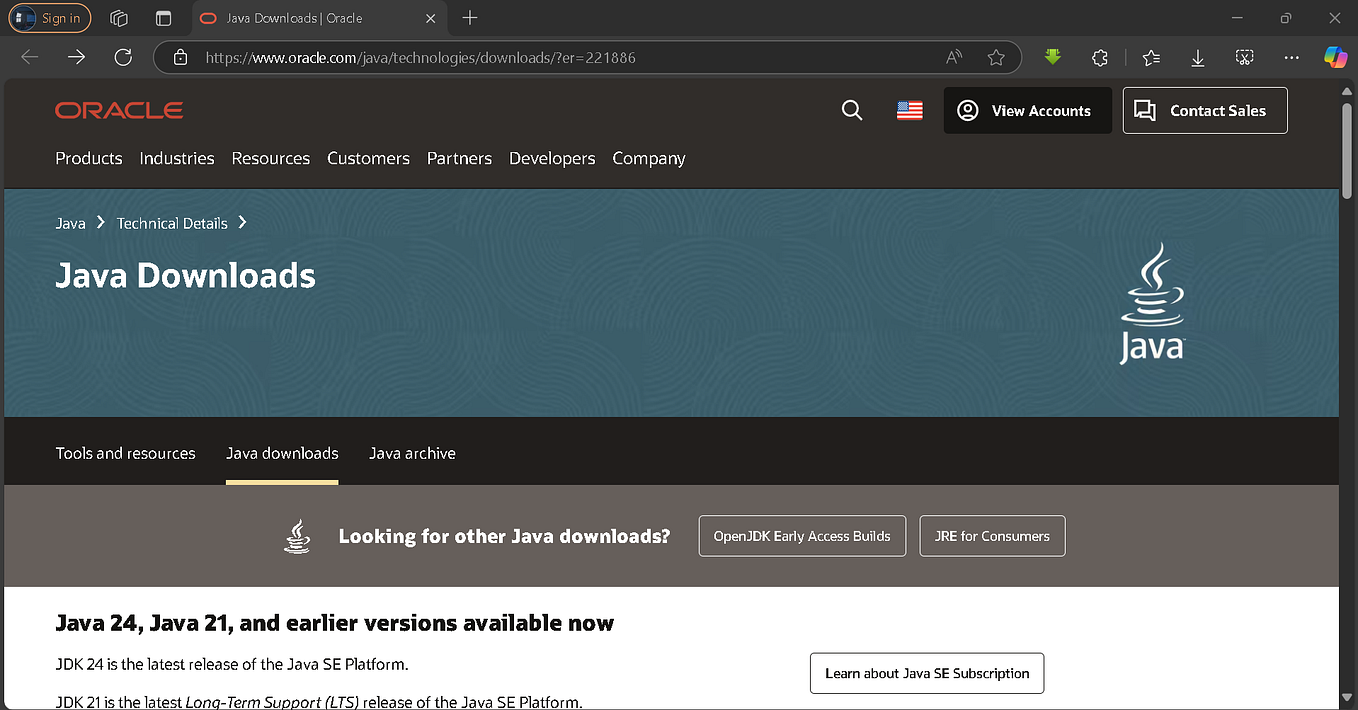Open the country selector flag dropdown
The width and height of the screenshot is (1358, 710).
click(x=909, y=110)
